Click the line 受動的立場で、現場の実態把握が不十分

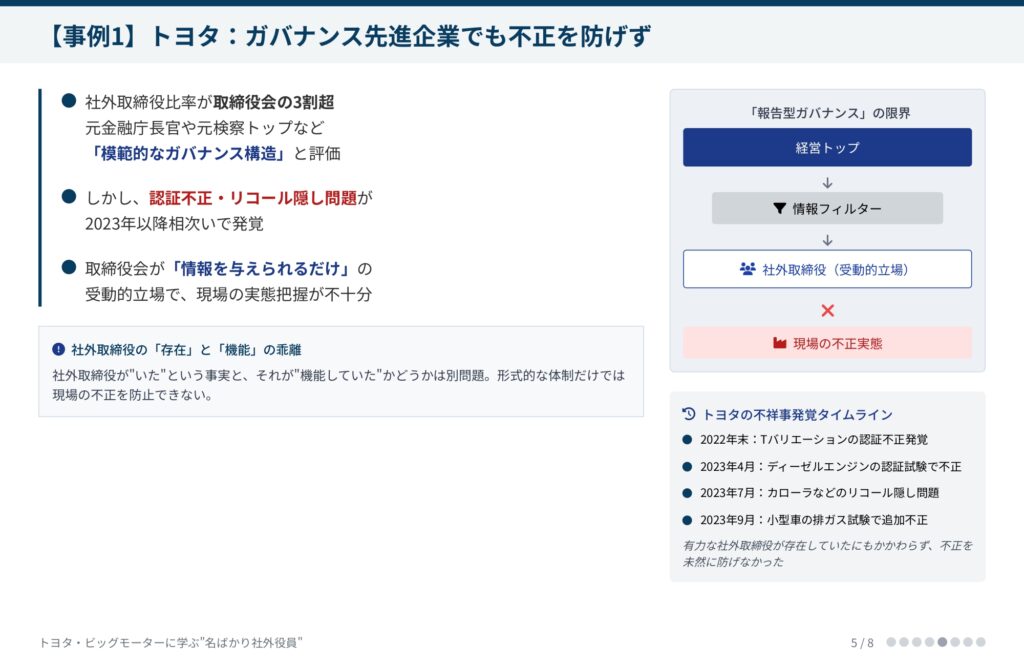(x=229, y=294)
